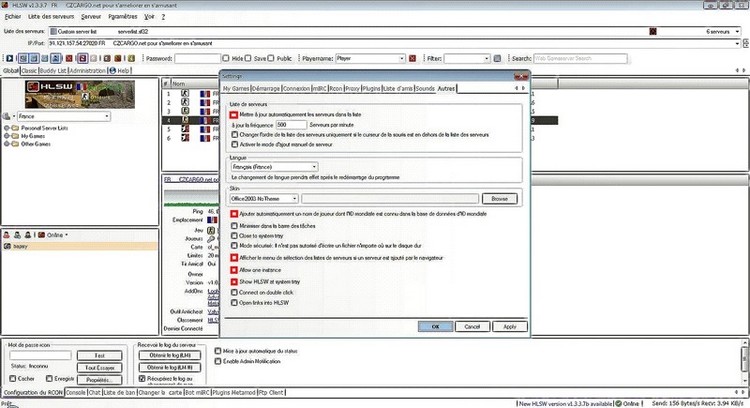Open the Buddy List tab

click(x=53, y=71)
